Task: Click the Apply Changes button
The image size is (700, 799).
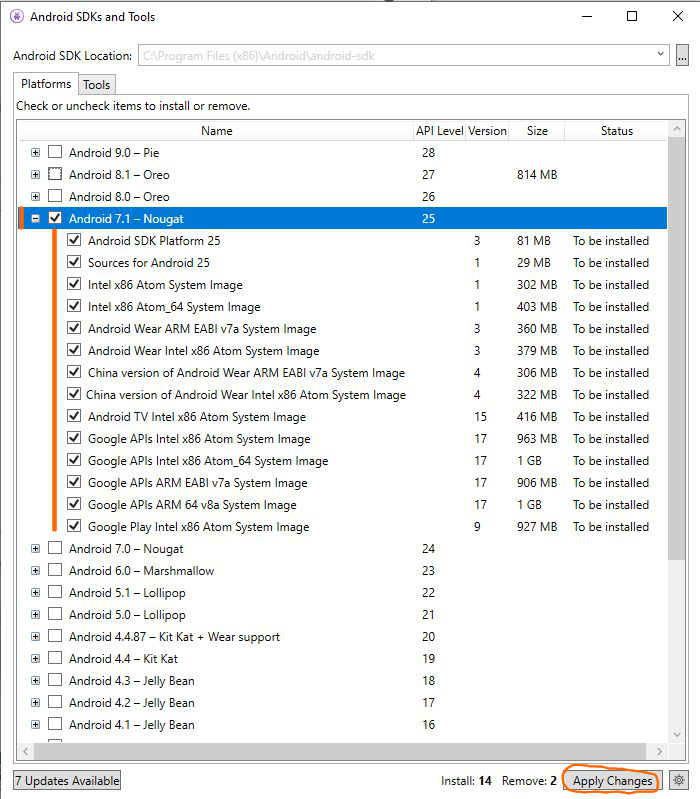Action: pyautogui.click(x=612, y=781)
